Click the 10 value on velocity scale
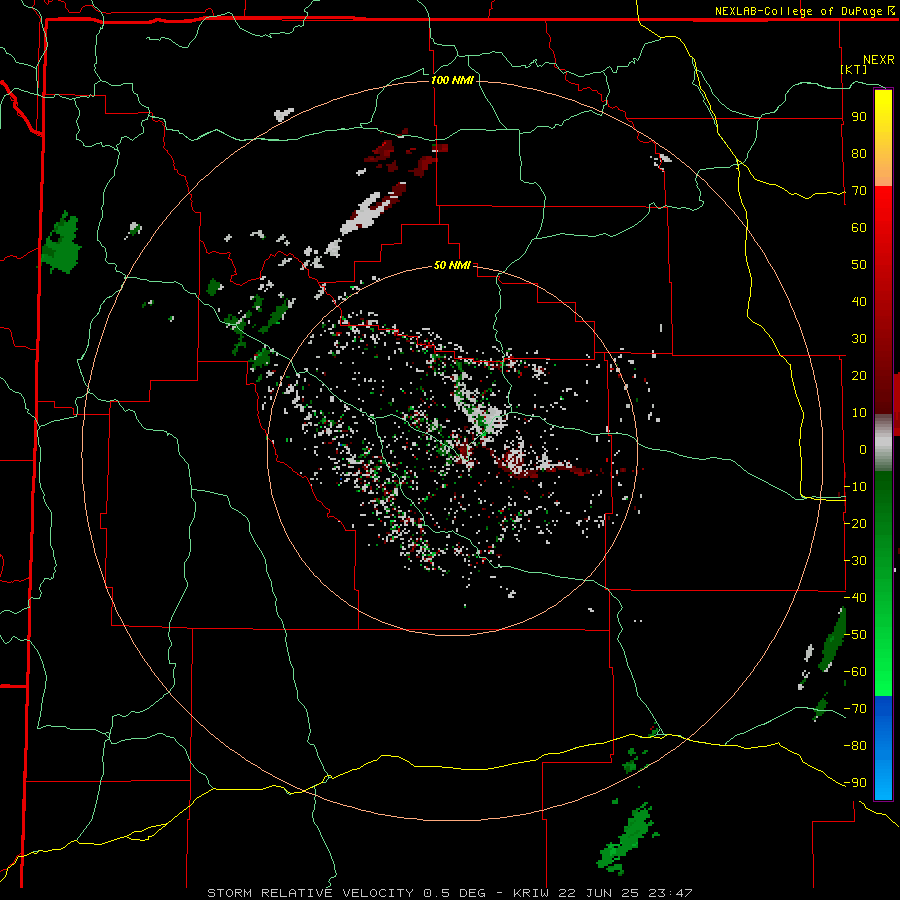This screenshot has width=900, height=900. (859, 413)
